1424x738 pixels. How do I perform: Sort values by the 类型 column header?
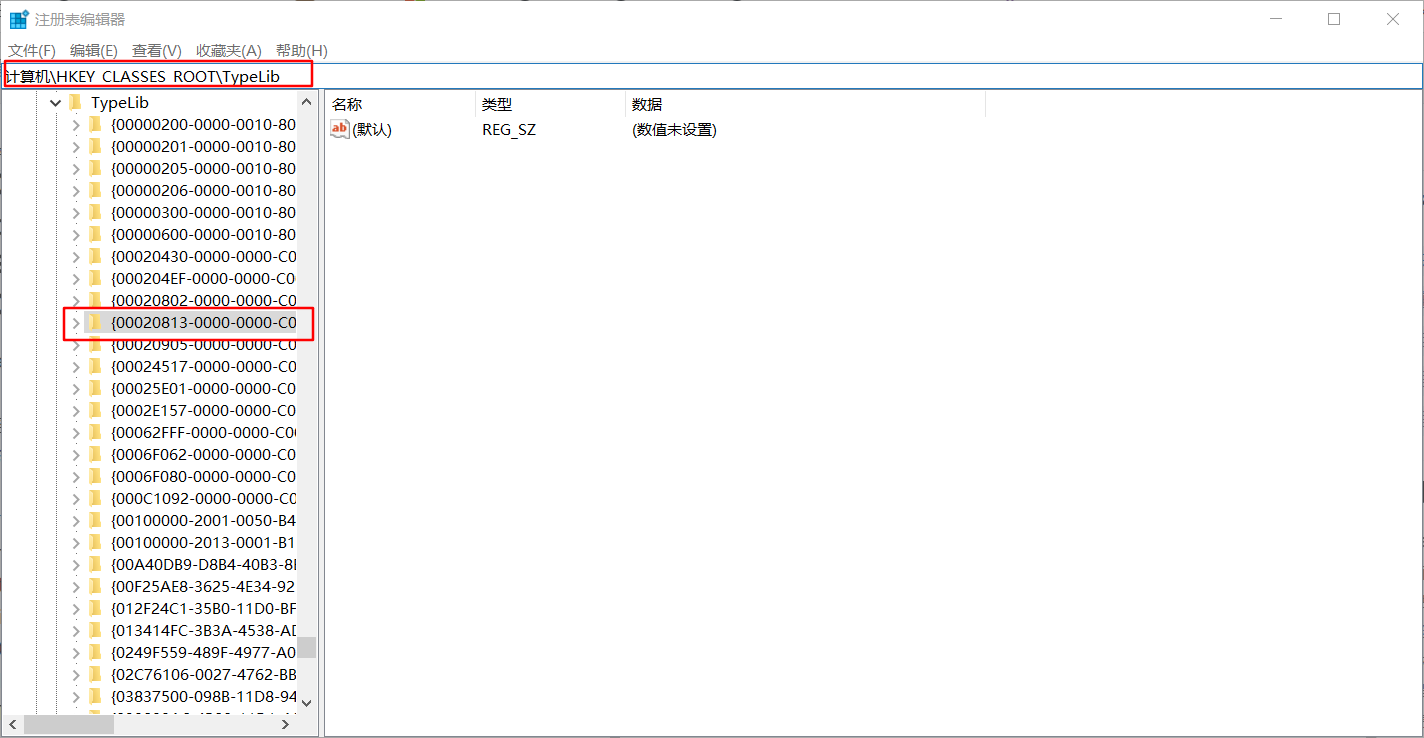[550, 104]
